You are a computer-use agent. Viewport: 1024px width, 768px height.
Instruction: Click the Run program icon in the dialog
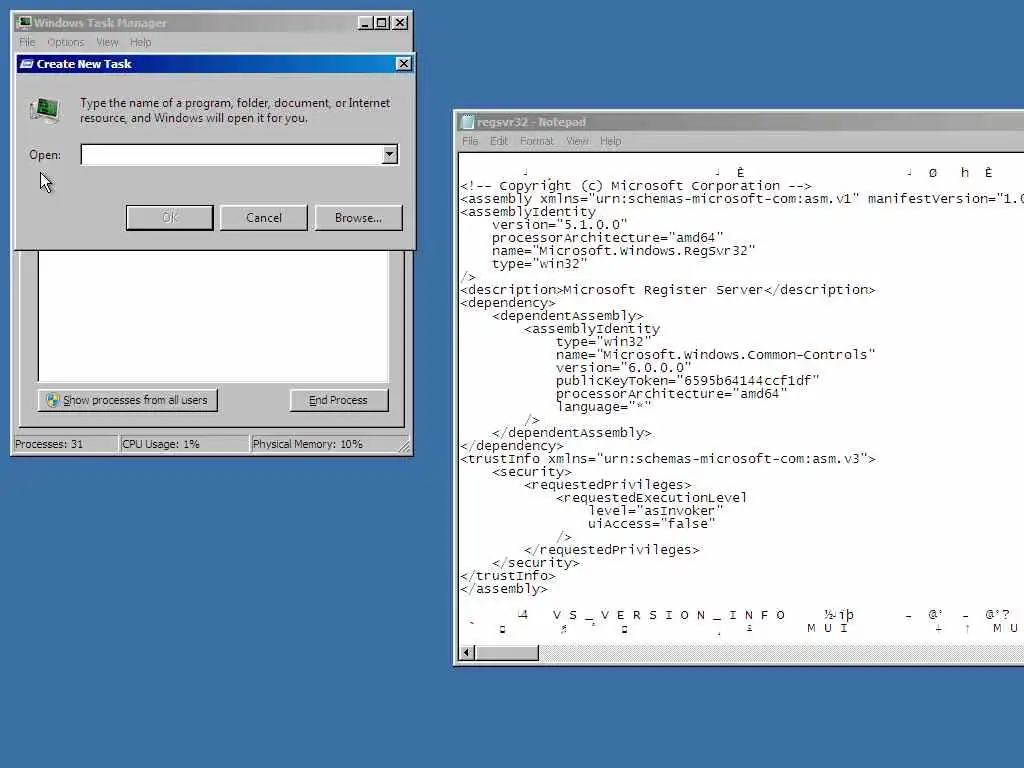45,110
